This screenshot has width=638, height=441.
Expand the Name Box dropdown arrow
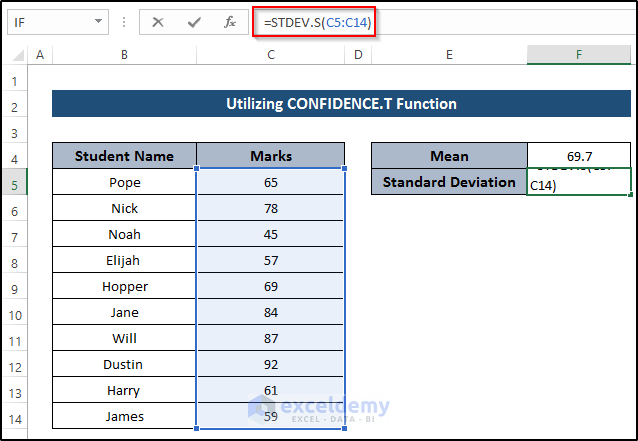98,22
